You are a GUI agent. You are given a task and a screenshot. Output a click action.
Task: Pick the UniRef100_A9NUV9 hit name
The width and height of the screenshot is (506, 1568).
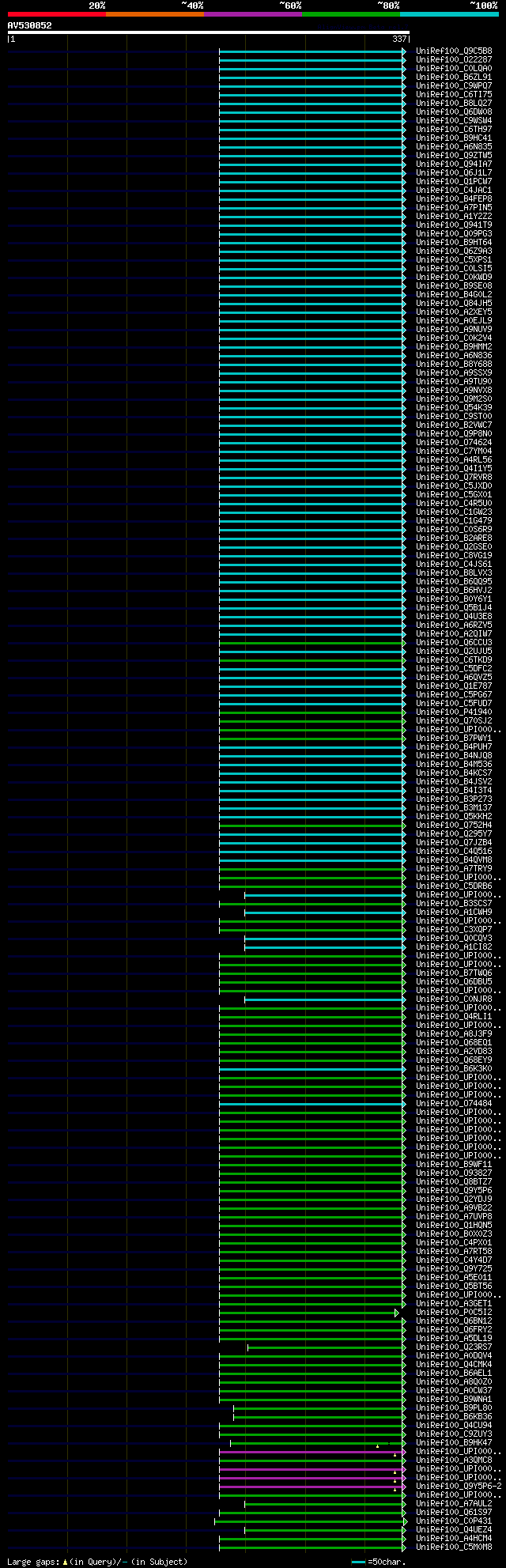454,329
